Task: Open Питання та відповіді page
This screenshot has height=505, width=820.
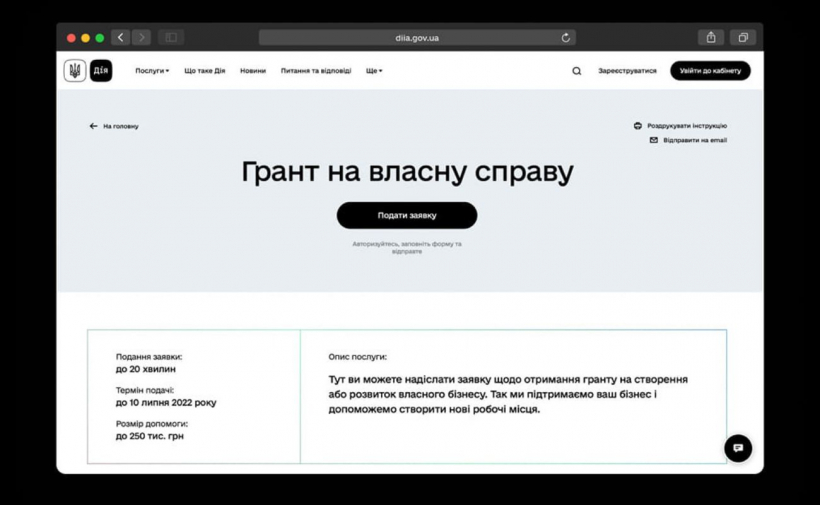Action: click(316, 71)
